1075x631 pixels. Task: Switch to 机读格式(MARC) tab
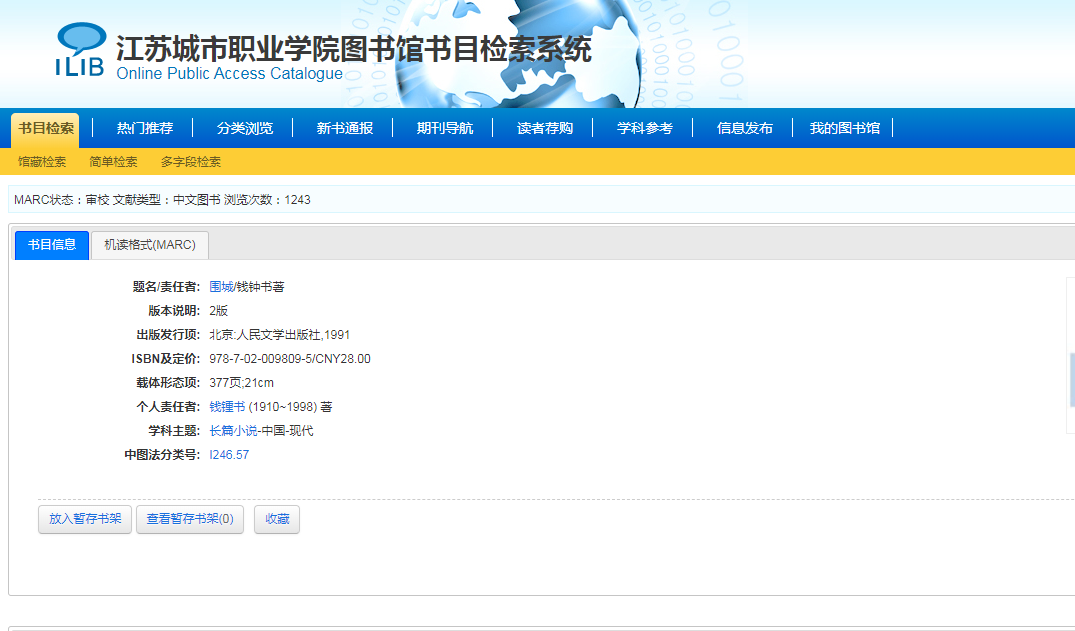[x=150, y=245]
